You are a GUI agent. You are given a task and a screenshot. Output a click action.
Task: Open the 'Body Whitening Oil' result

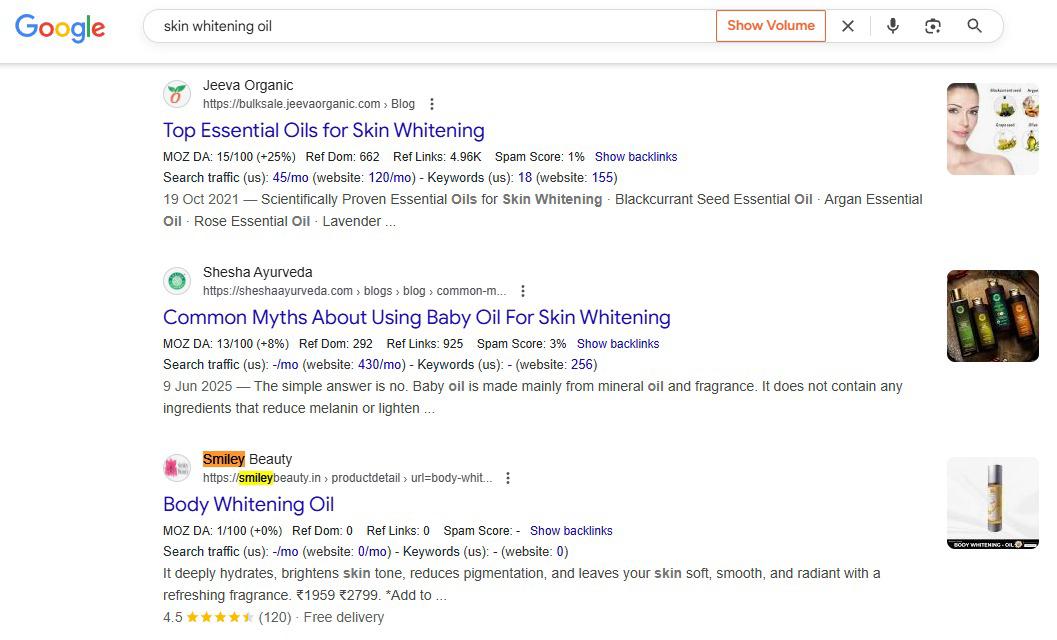(248, 504)
